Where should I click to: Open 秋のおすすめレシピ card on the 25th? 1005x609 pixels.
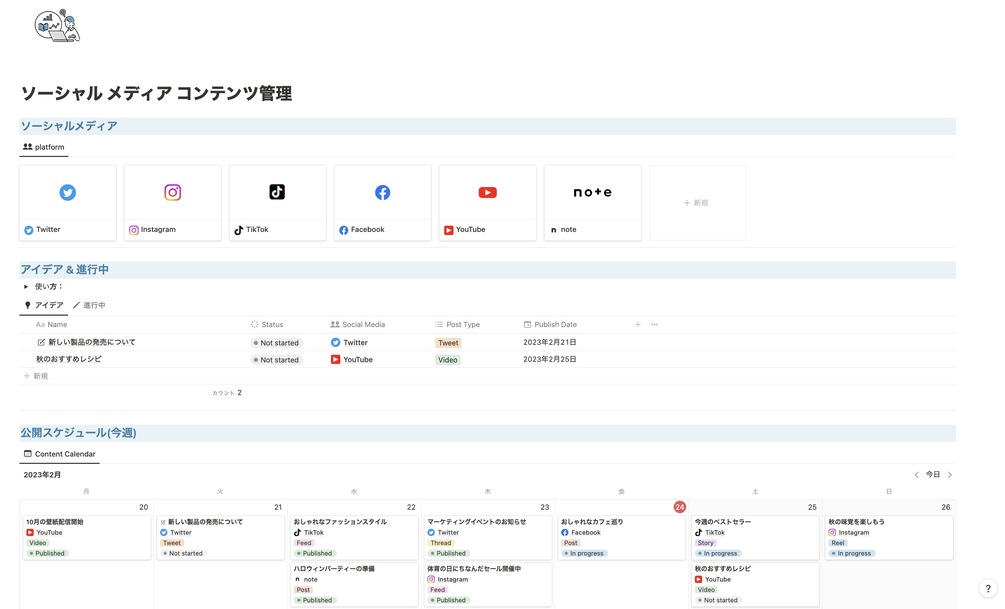755,585
